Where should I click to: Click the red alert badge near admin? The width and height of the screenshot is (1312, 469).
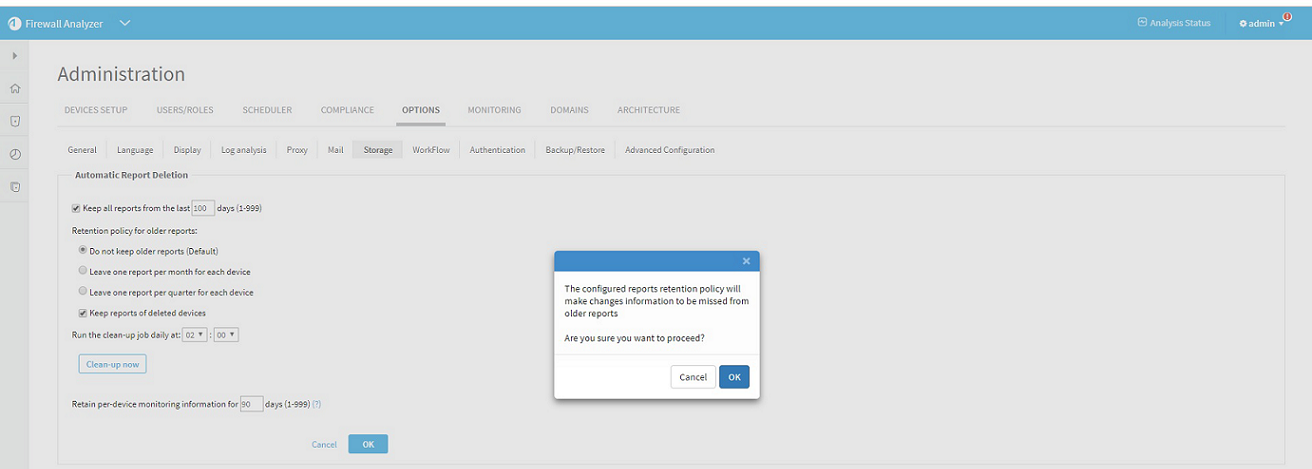pyautogui.click(x=1286, y=17)
